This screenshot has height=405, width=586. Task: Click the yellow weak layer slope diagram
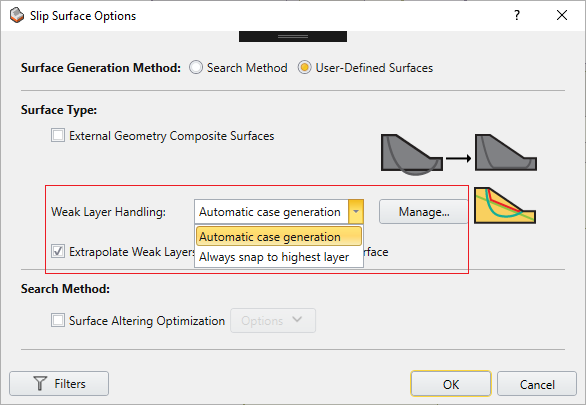click(x=505, y=205)
